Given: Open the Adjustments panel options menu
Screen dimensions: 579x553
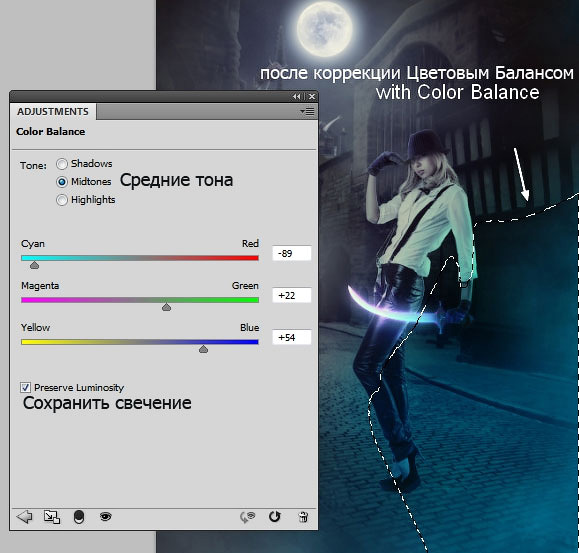Looking at the screenshot, I should click(x=307, y=111).
